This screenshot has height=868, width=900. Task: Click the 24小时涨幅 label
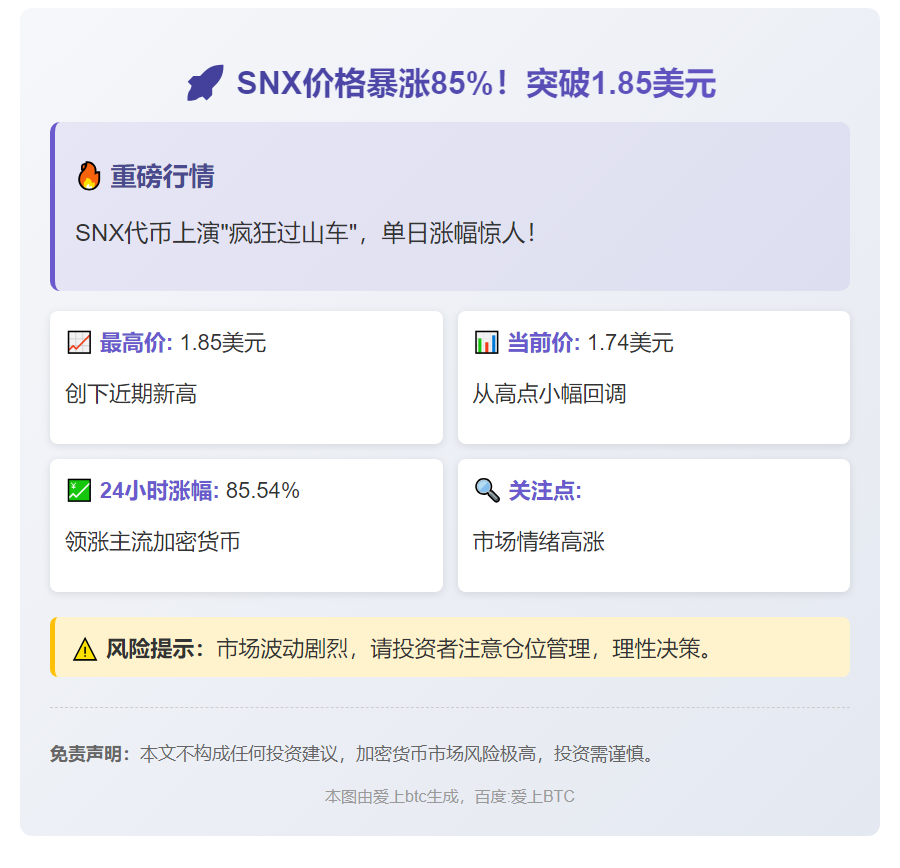click(x=159, y=490)
